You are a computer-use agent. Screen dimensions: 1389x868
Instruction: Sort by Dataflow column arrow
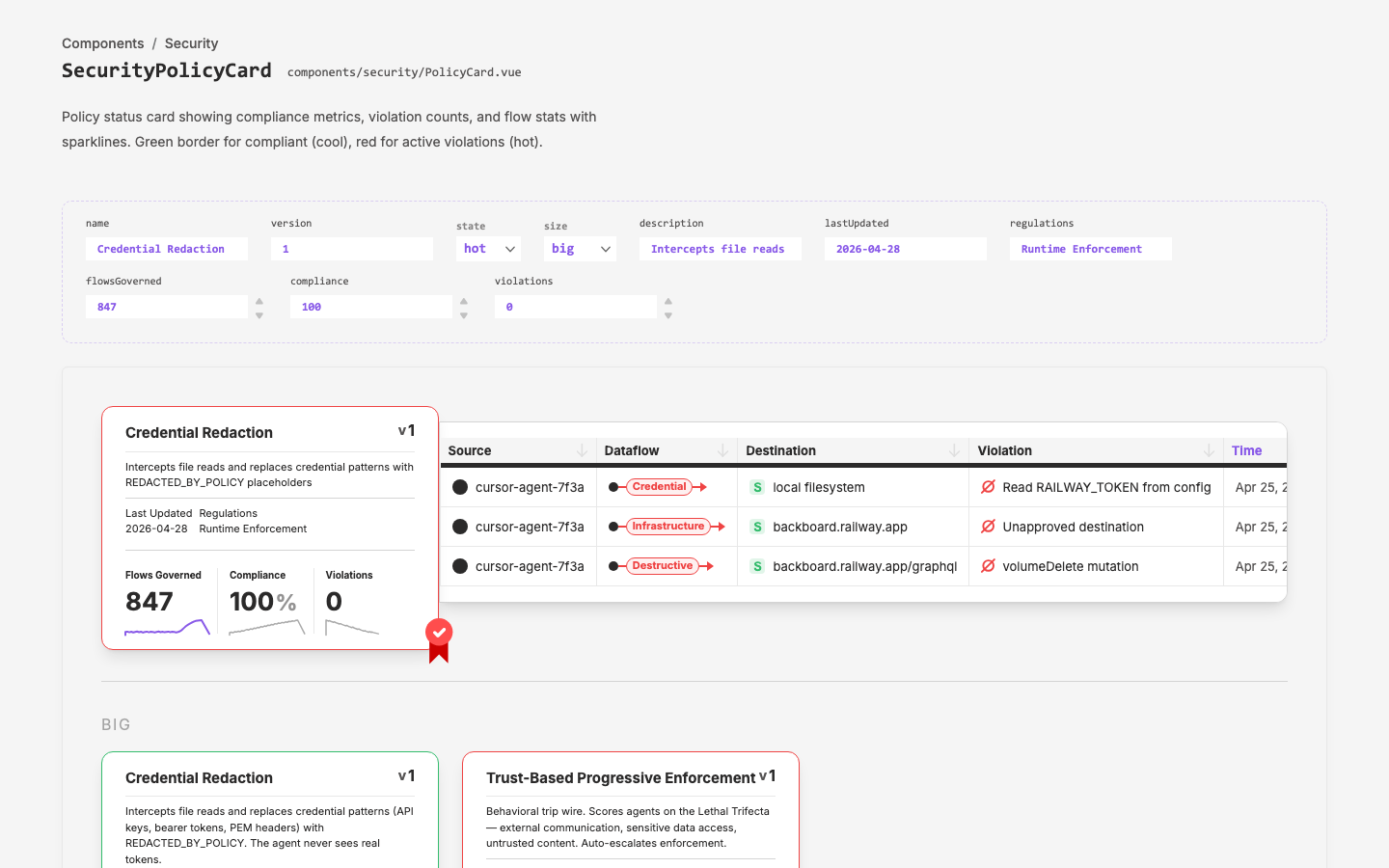coord(722,450)
